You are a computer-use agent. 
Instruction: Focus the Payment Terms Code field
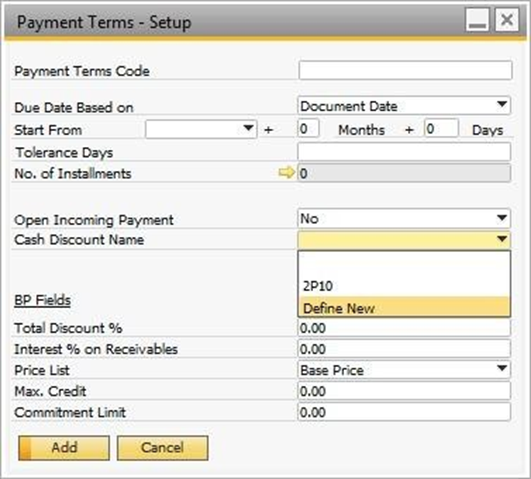(405, 70)
